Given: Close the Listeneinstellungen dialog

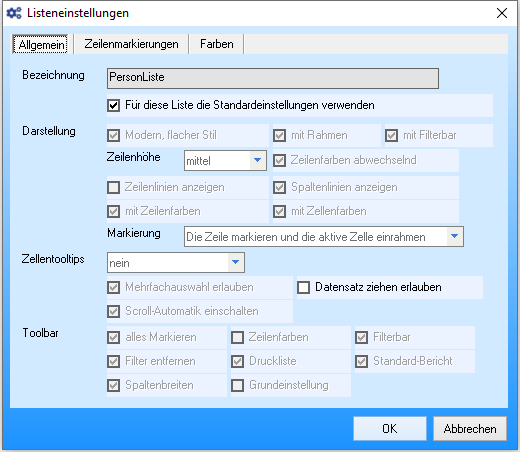Looking at the screenshot, I should pos(502,13).
